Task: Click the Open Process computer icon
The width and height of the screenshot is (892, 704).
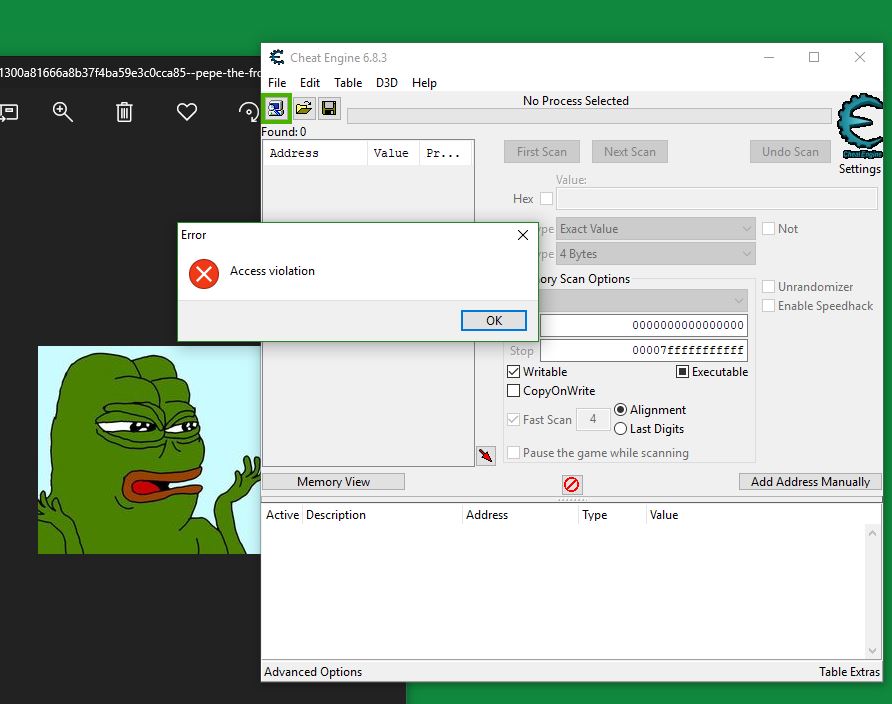Action: click(x=277, y=108)
